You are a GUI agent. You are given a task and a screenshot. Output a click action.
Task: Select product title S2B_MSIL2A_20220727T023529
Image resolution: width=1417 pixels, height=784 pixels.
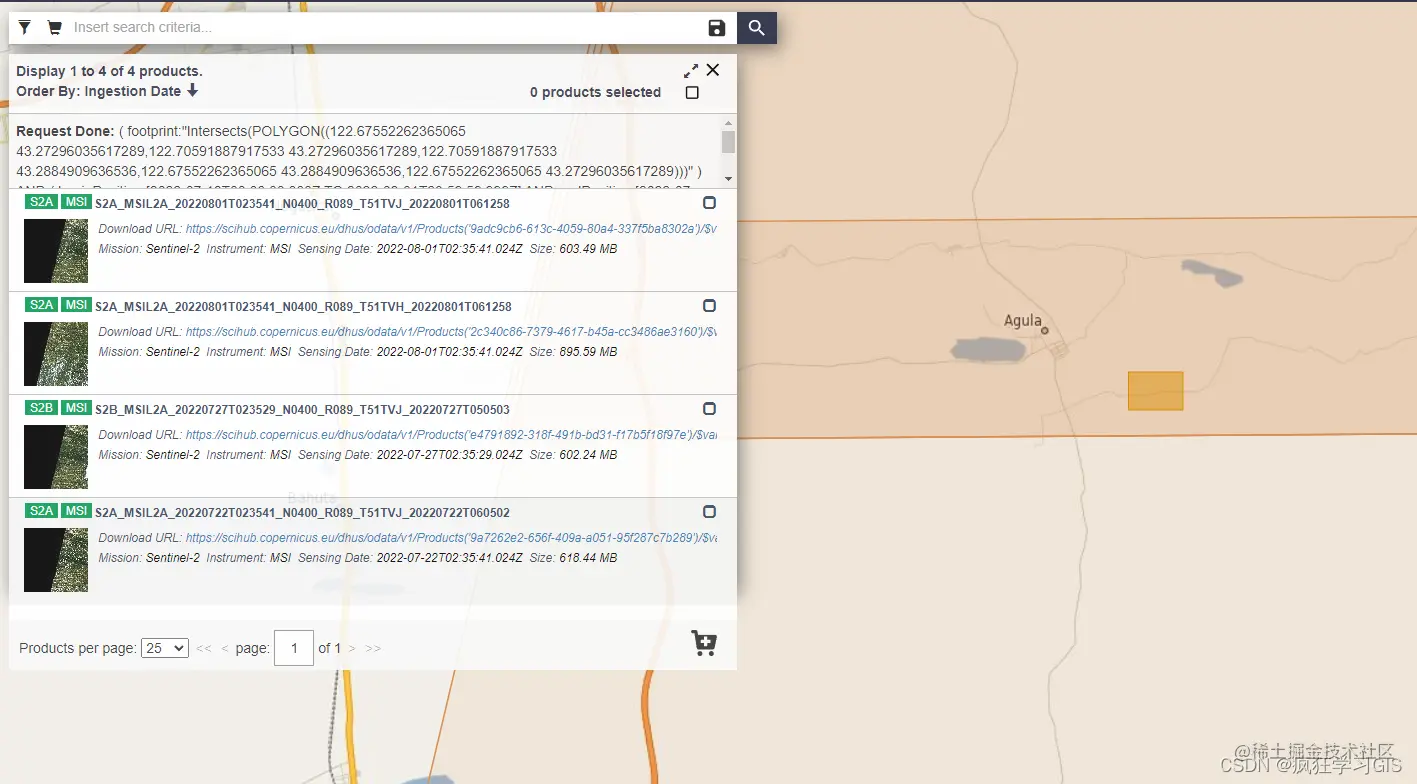(302, 410)
